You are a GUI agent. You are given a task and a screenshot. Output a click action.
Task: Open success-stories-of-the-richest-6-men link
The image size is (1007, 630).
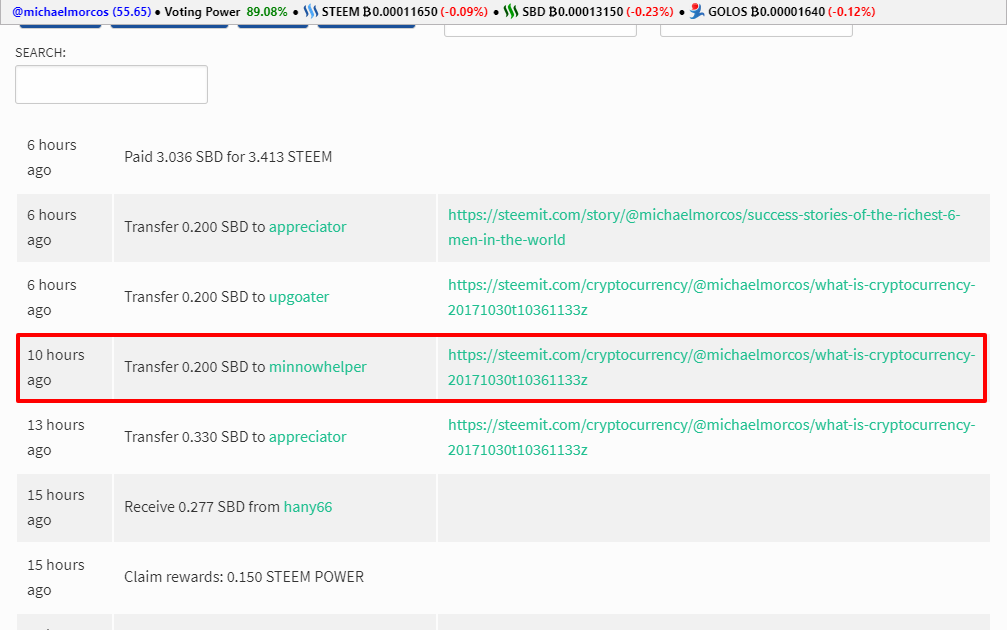tap(704, 227)
